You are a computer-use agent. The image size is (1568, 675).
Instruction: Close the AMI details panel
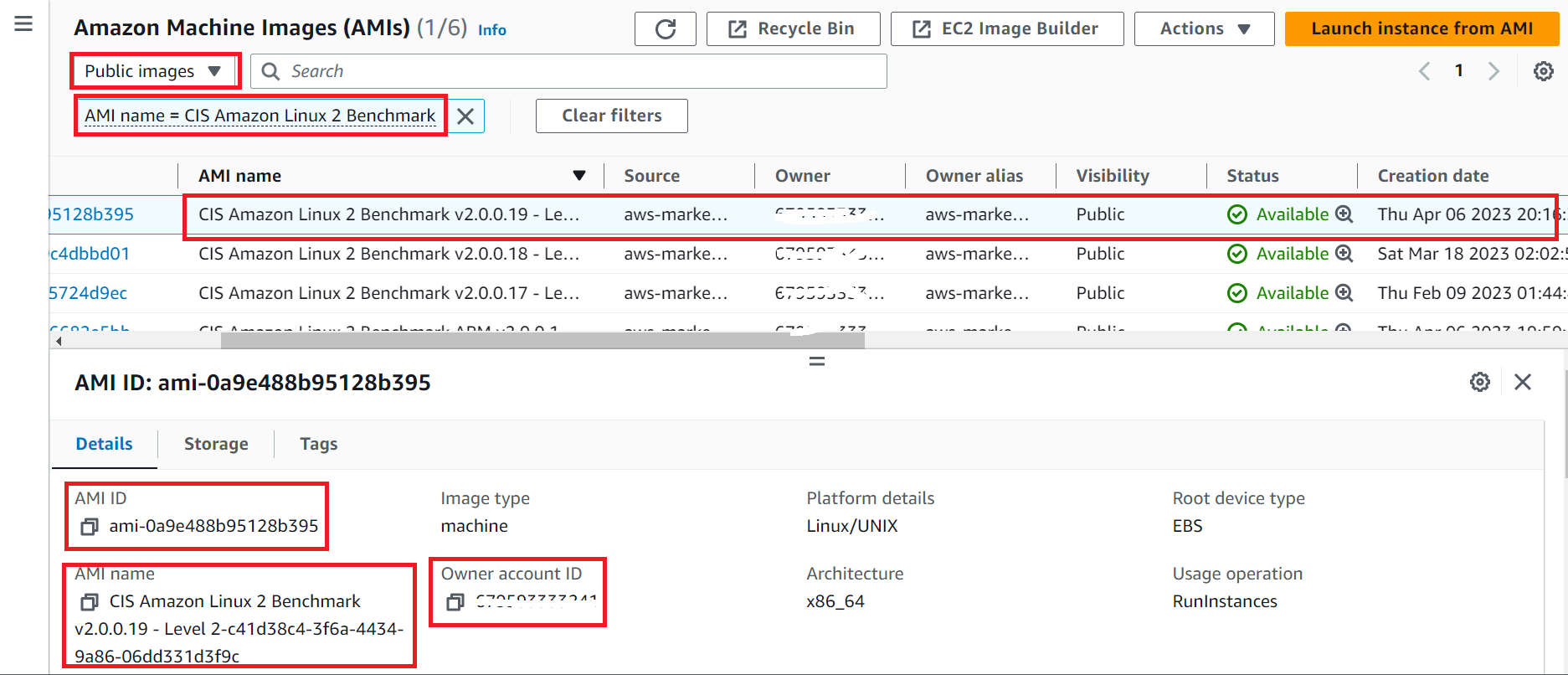point(1523,382)
